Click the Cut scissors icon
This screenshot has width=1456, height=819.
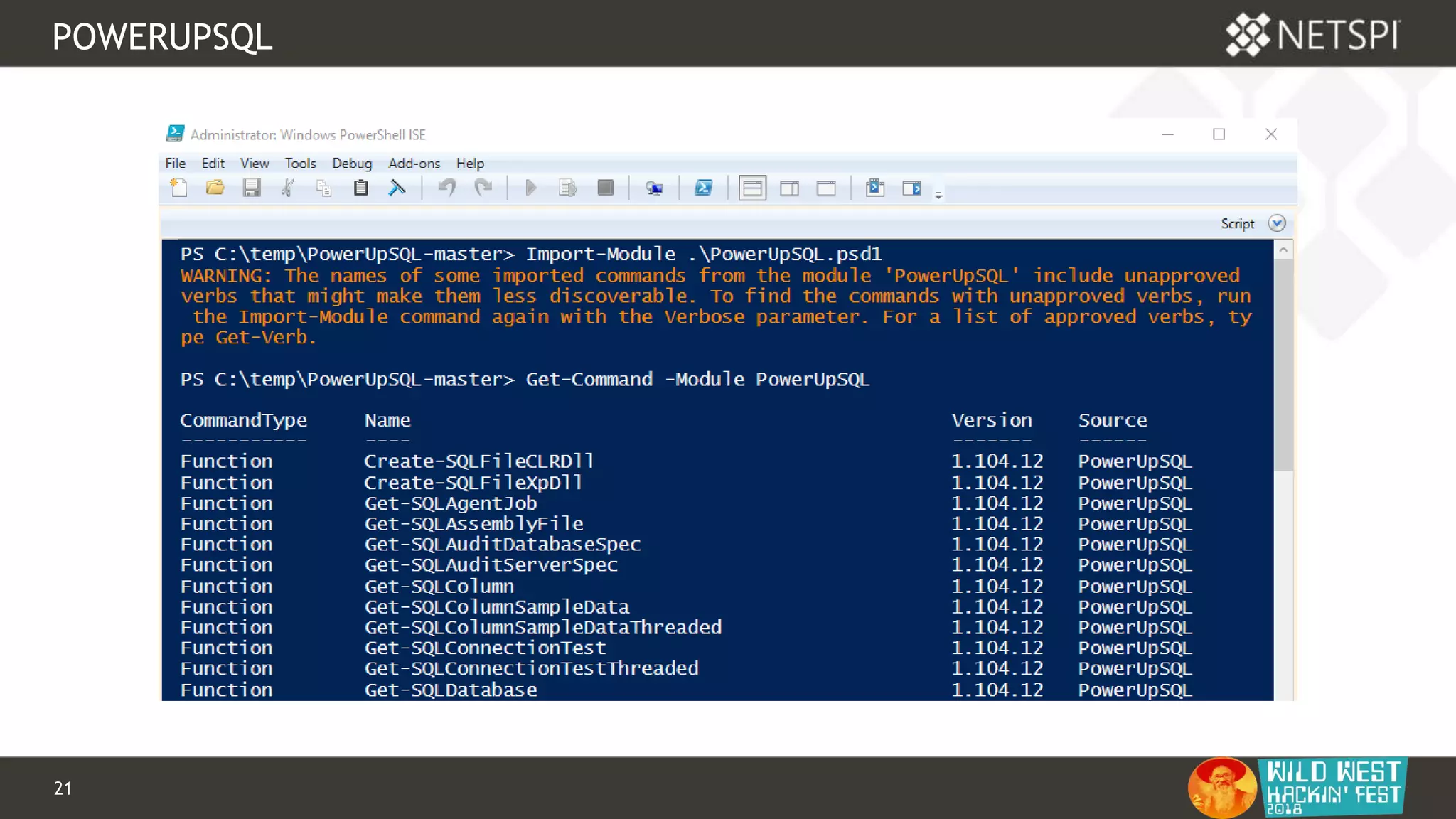point(288,188)
